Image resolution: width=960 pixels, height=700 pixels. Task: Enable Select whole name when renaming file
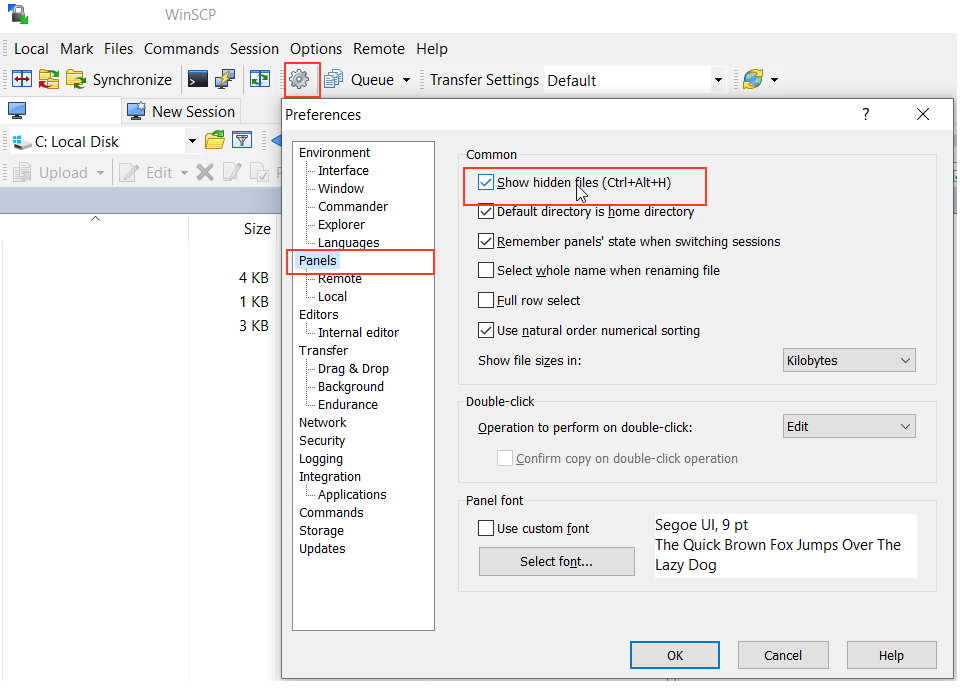(x=486, y=271)
